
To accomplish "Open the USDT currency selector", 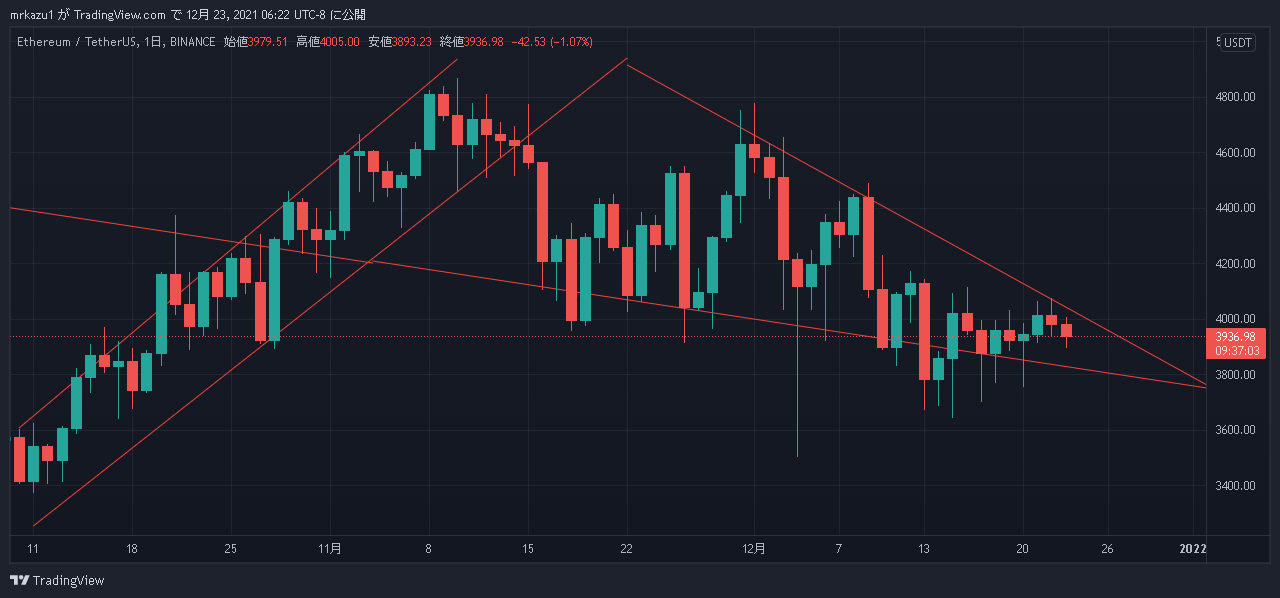I will coord(1238,42).
